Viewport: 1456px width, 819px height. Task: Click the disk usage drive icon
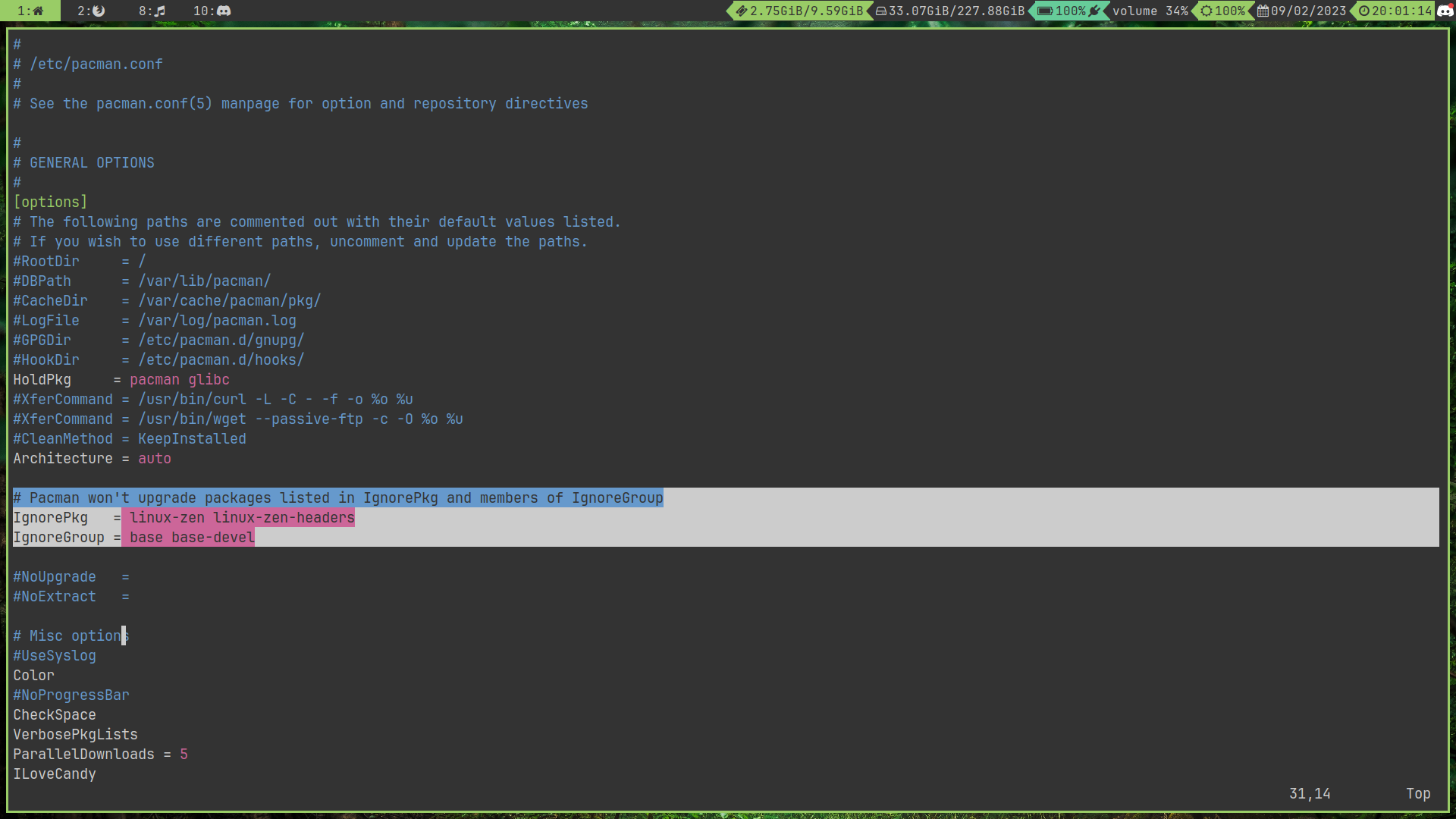tap(881, 11)
